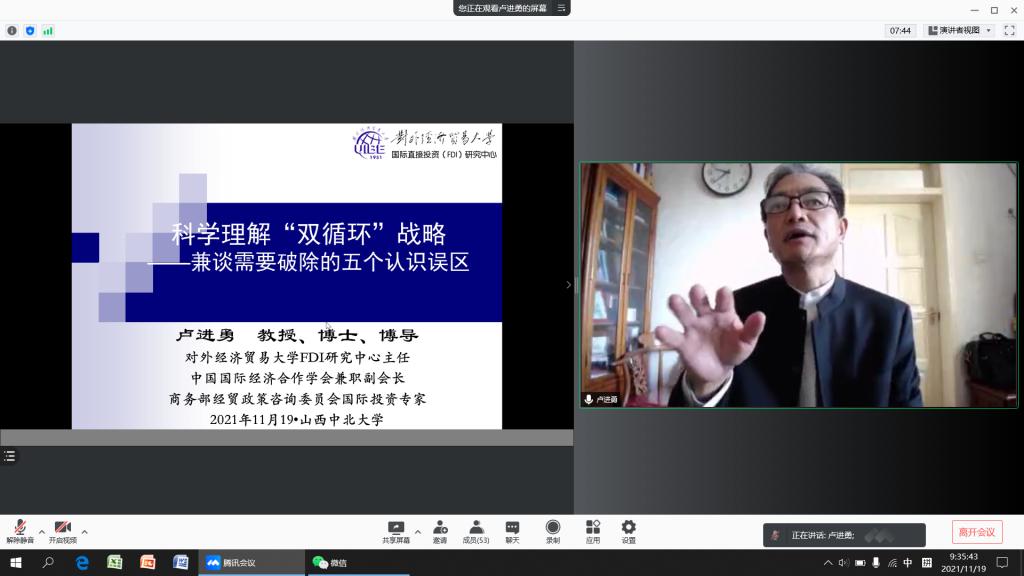Turn on the camera (开启视频)
This screenshot has width=1024, height=576.
pyautogui.click(x=62, y=530)
